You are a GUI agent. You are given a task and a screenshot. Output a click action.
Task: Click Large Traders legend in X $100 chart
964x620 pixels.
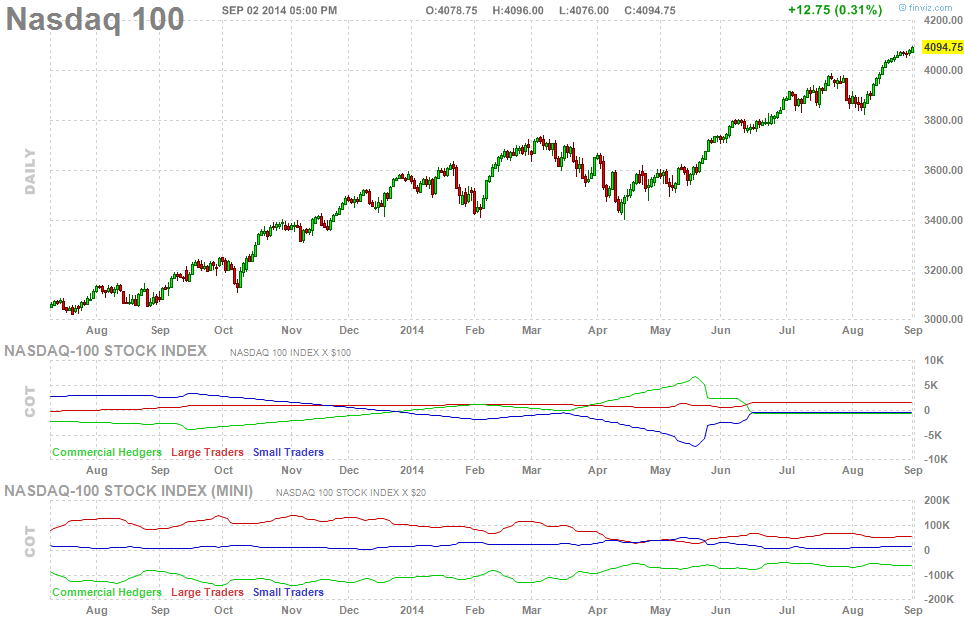[207, 452]
